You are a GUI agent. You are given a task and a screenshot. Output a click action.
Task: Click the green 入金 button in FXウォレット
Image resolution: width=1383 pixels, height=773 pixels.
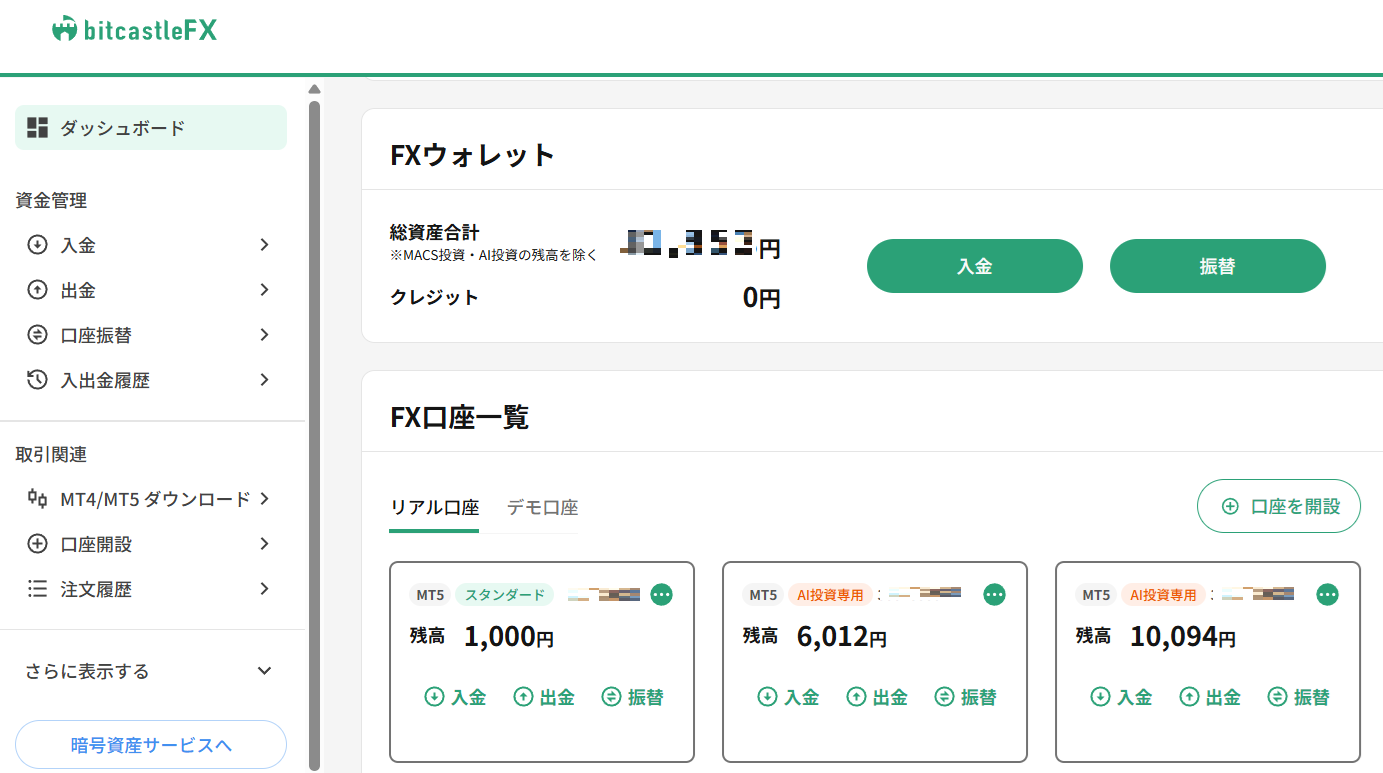point(974,266)
